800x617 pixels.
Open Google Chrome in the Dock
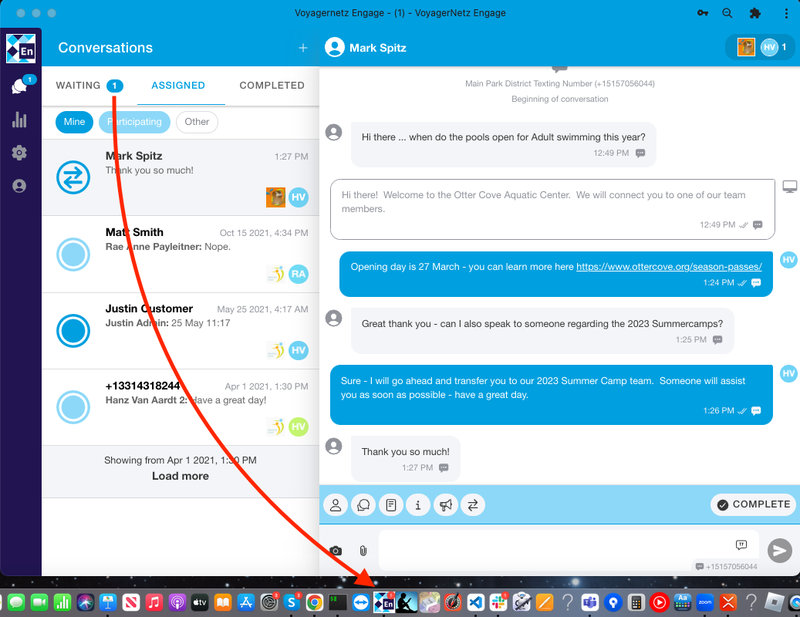[315, 603]
